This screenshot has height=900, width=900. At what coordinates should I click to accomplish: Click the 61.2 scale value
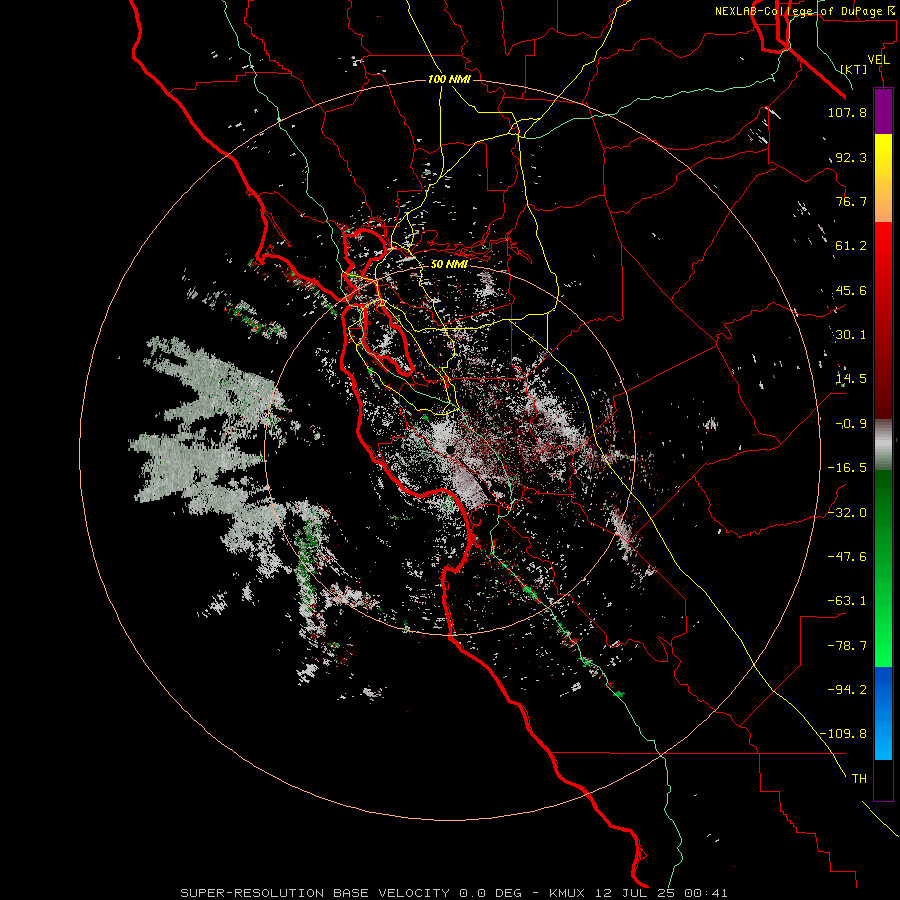(x=851, y=246)
